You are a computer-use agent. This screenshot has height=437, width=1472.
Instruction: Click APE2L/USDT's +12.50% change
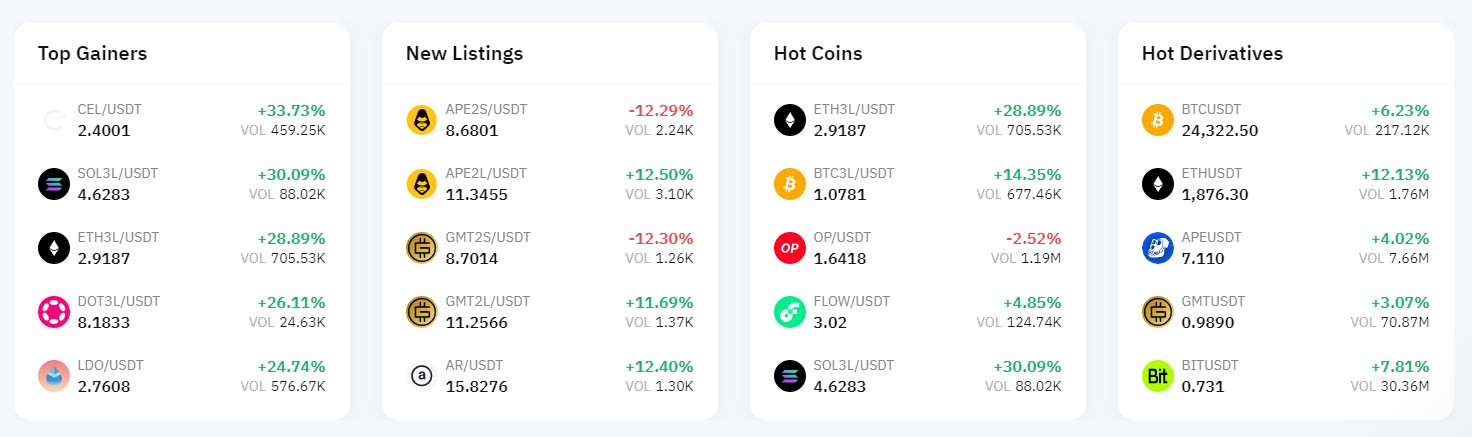659,174
